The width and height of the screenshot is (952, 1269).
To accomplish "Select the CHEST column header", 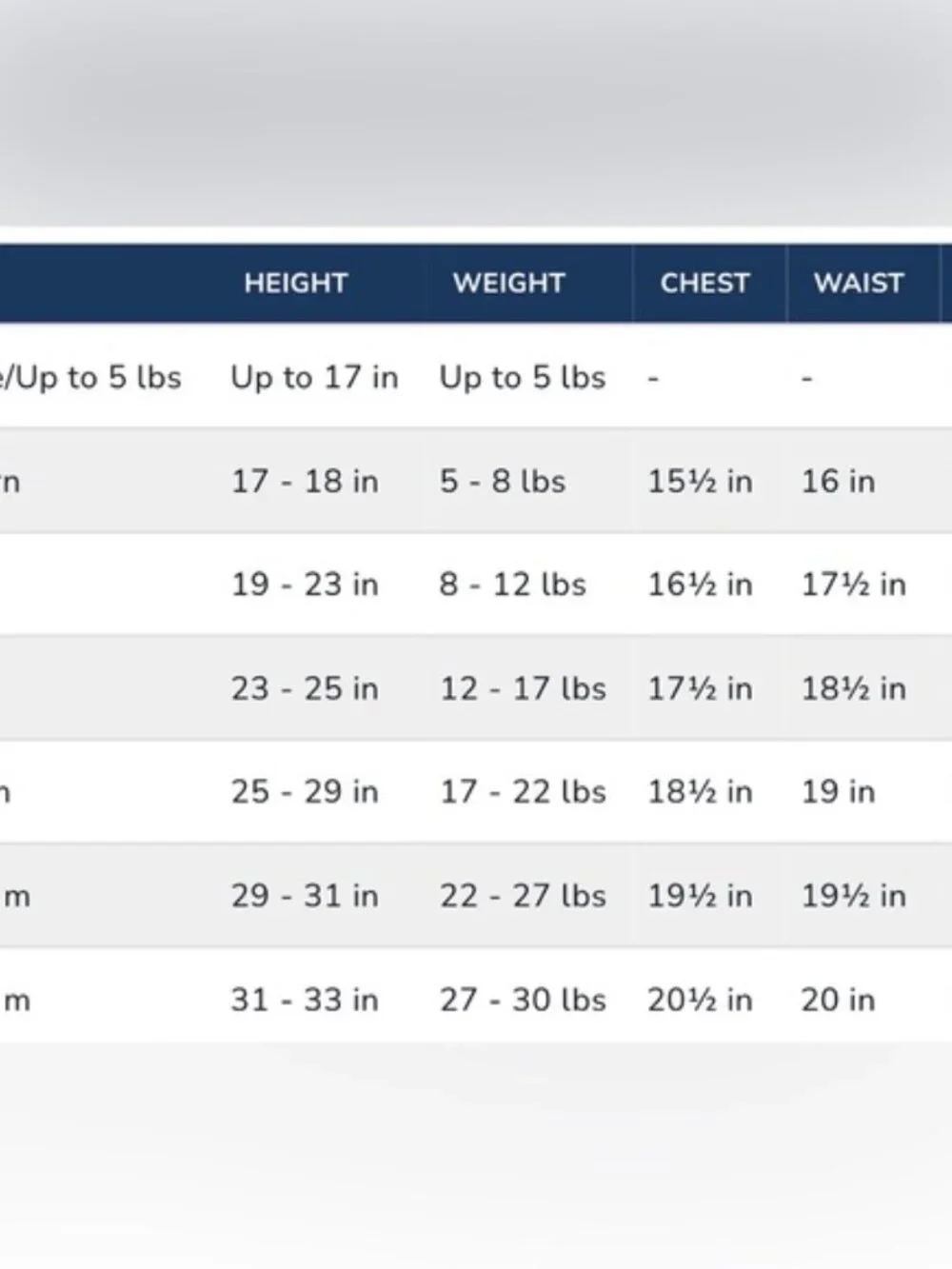I will point(704,283).
